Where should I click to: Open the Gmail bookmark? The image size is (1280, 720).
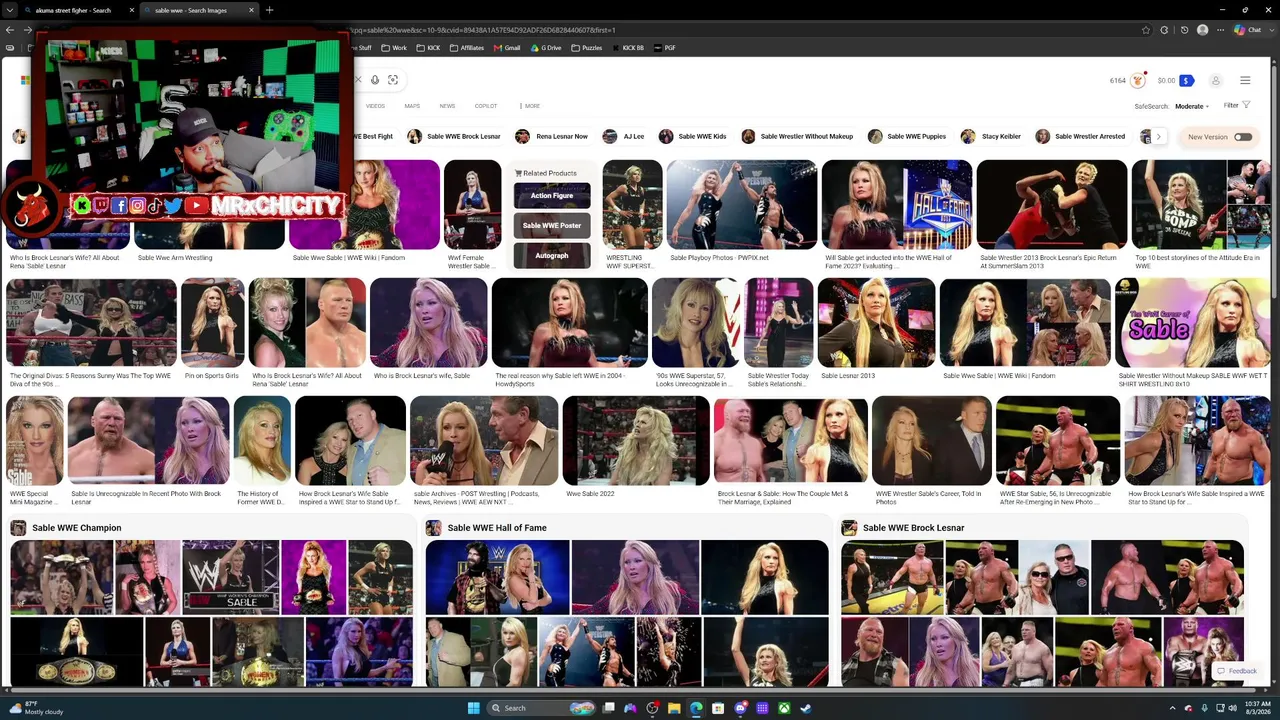[x=507, y=48]
